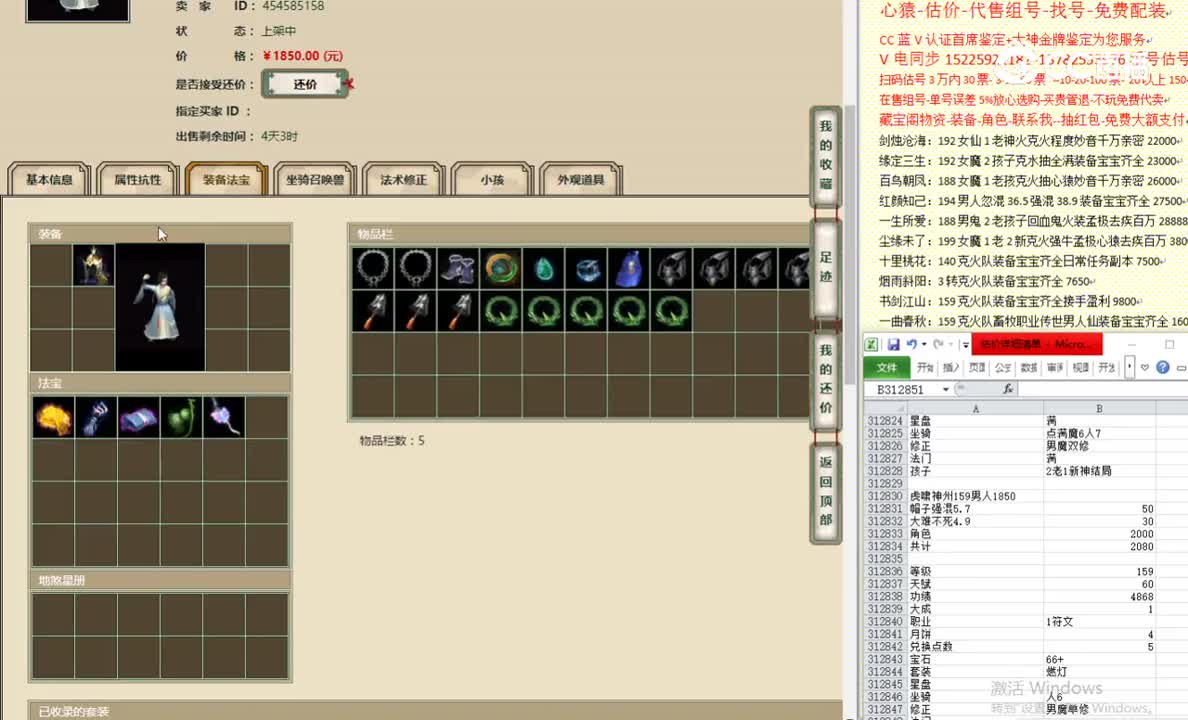Open the Undo history dropdown arrow
The height and width of the screenshot is (720, 1188).
pos(925,344)
